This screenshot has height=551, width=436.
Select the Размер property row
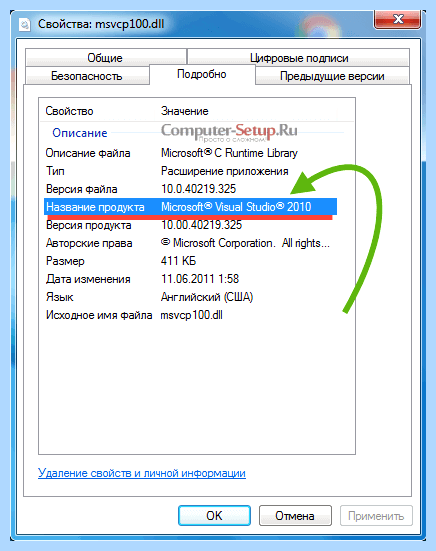[x=190, y=261]
